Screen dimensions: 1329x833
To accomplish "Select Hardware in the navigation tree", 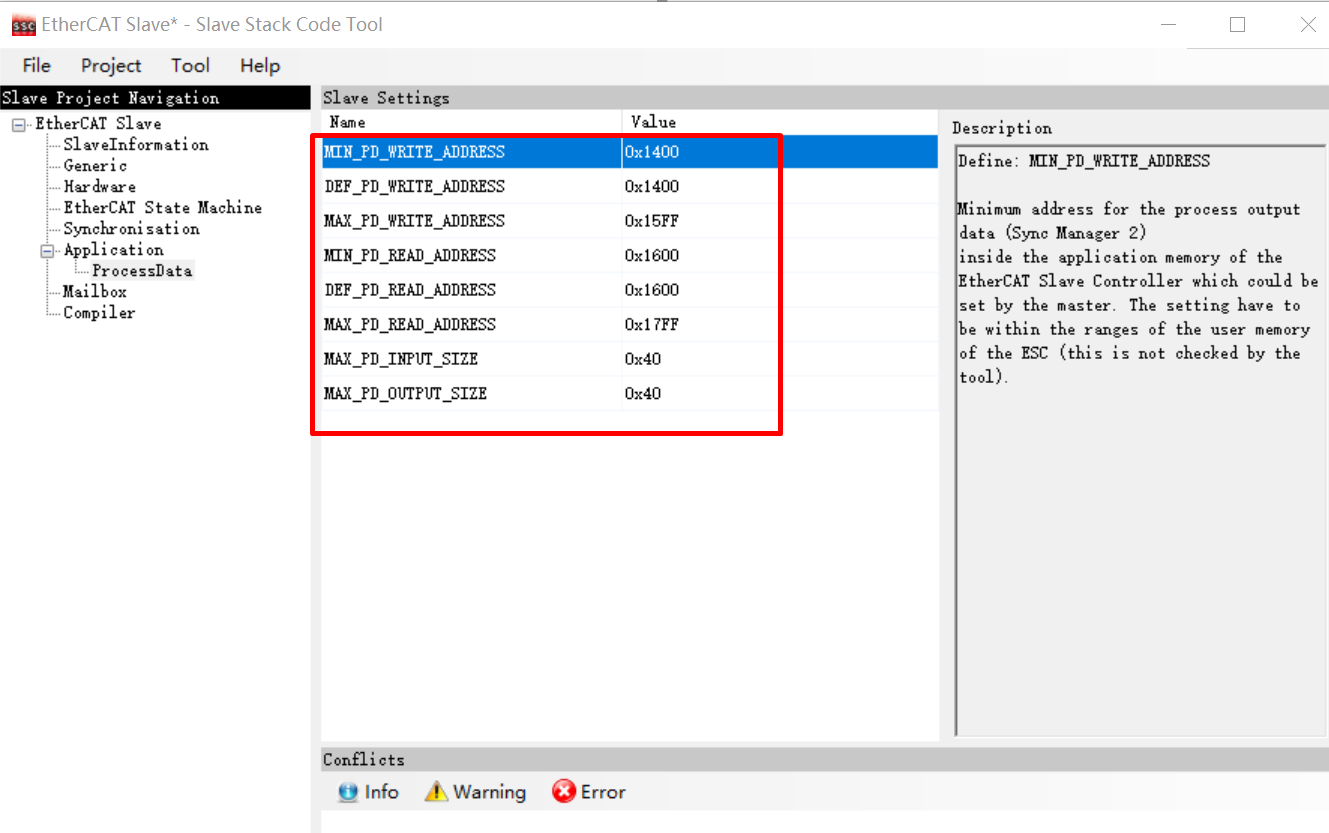I will 100,187.
